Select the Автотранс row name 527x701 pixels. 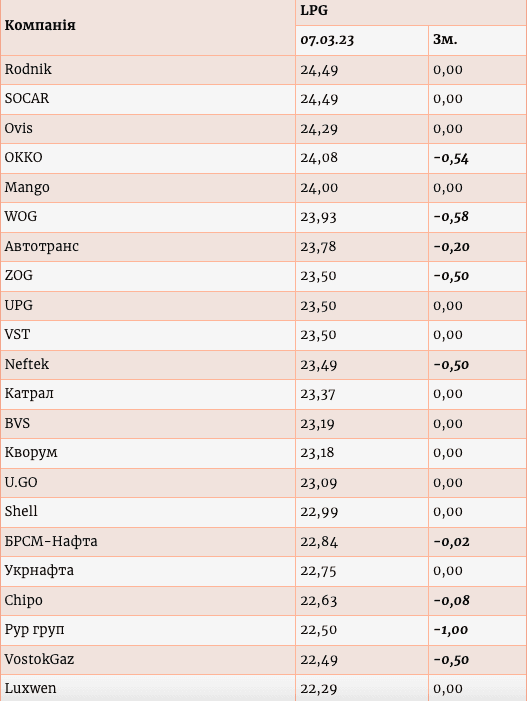point(42,246)
